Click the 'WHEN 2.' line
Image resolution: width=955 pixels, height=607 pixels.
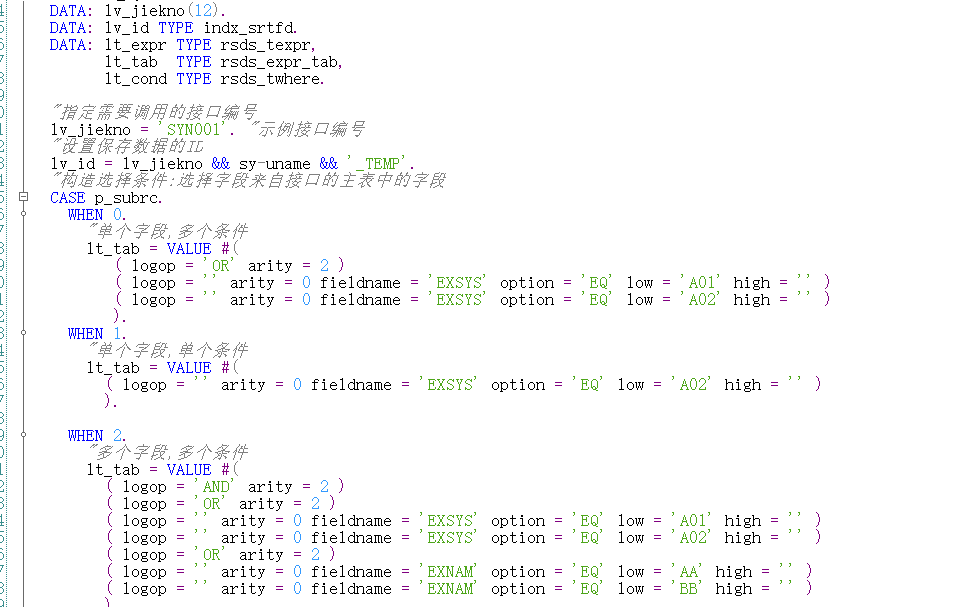(x=97, y=436)
